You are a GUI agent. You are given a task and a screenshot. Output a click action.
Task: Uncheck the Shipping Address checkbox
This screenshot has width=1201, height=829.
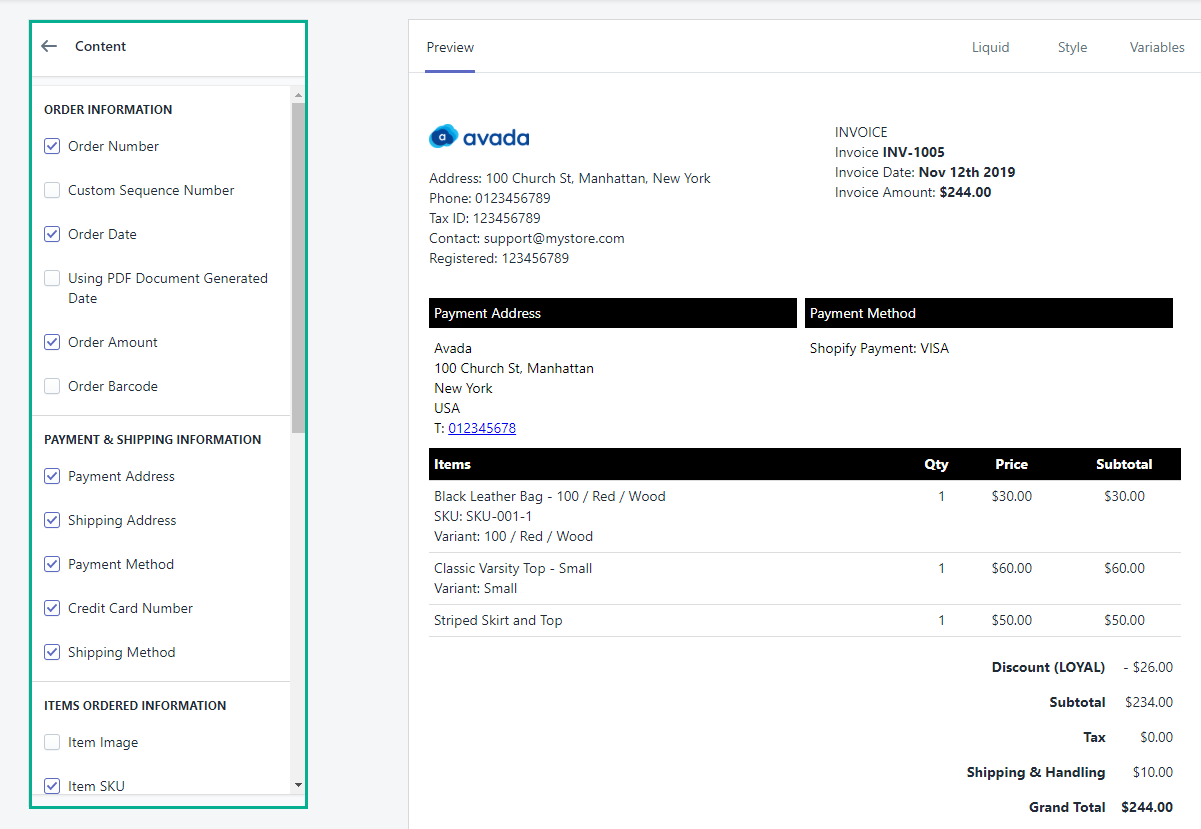tap(51, 520)
